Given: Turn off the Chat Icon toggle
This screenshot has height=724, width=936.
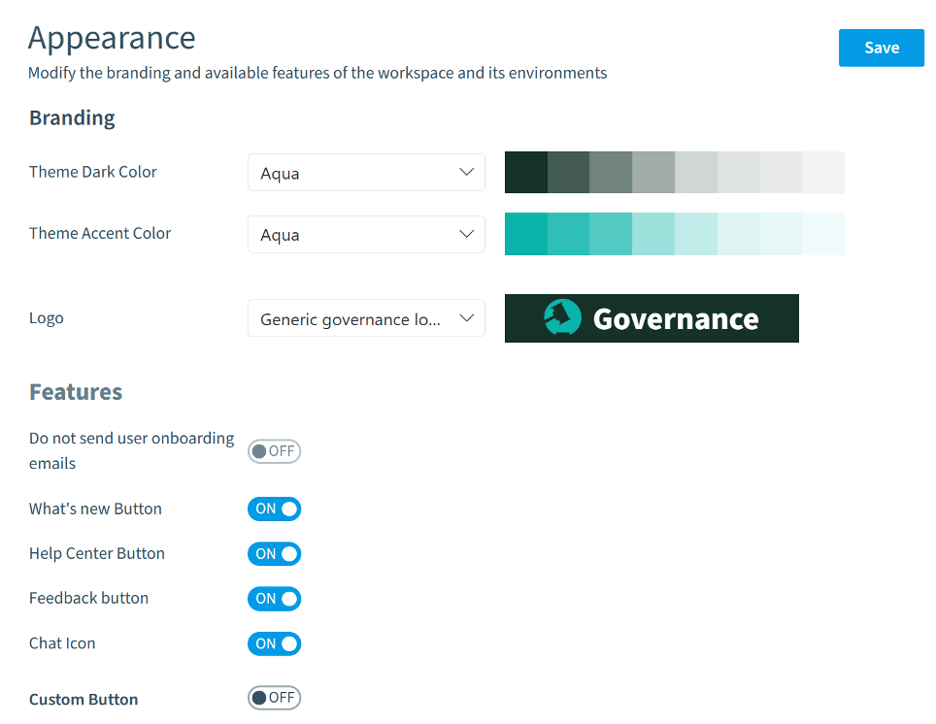Looking at the screenshot, I should click(x=274, y=643).
